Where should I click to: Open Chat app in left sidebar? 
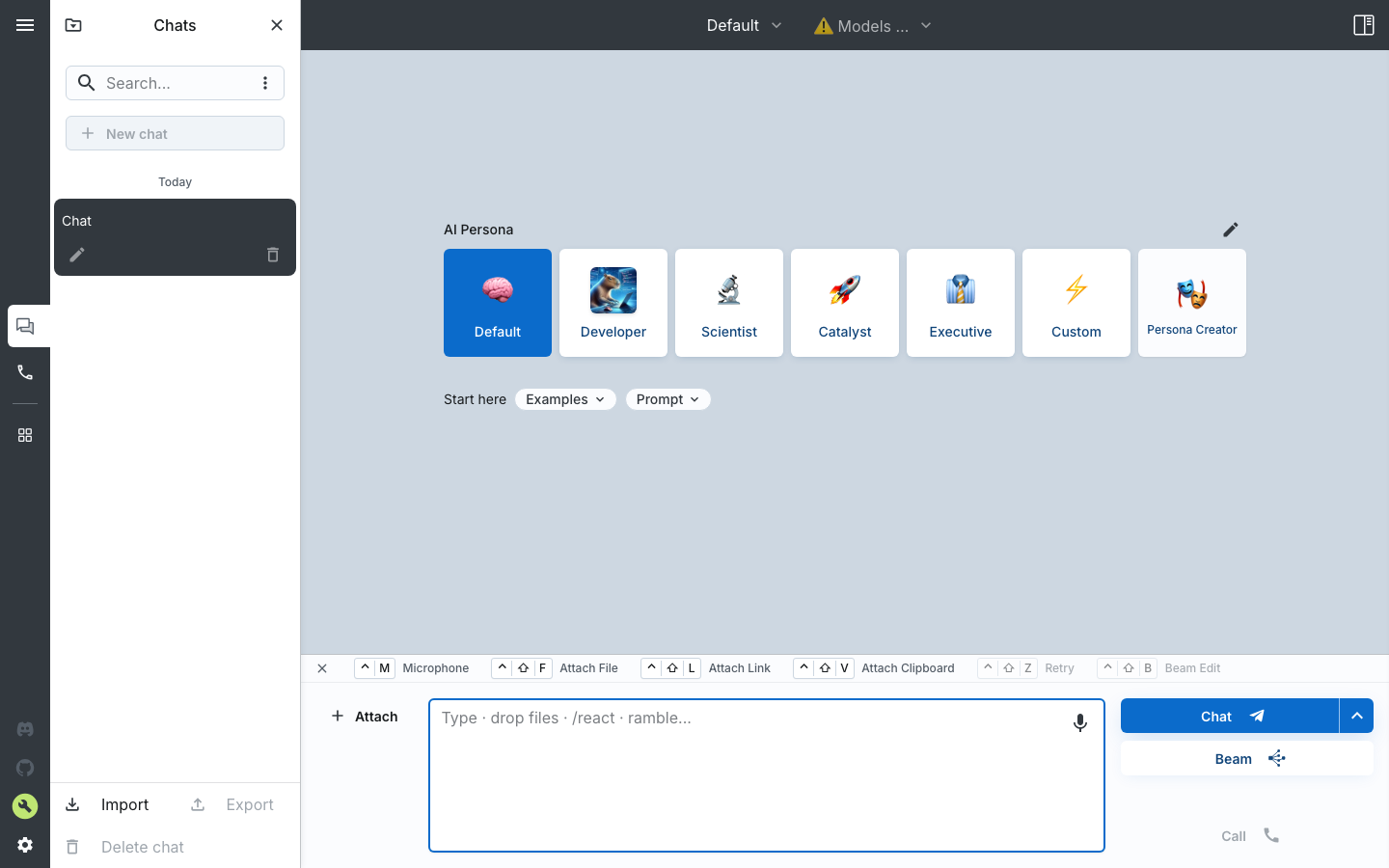(x=26, y=326)
